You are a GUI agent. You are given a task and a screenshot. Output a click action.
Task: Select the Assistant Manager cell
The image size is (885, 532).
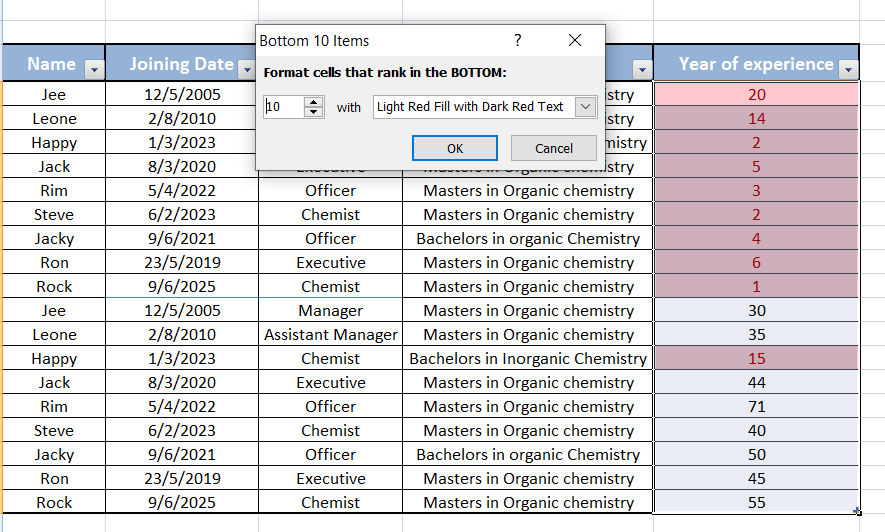point(331,335)
